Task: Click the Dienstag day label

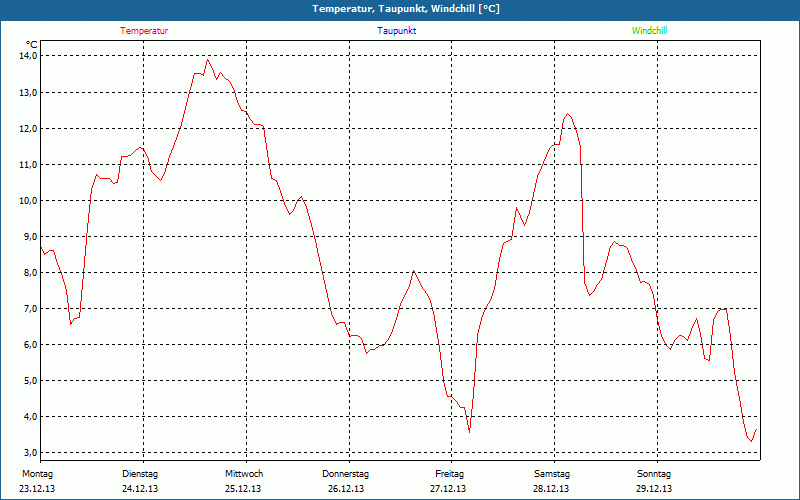Action: coord(140,474)
